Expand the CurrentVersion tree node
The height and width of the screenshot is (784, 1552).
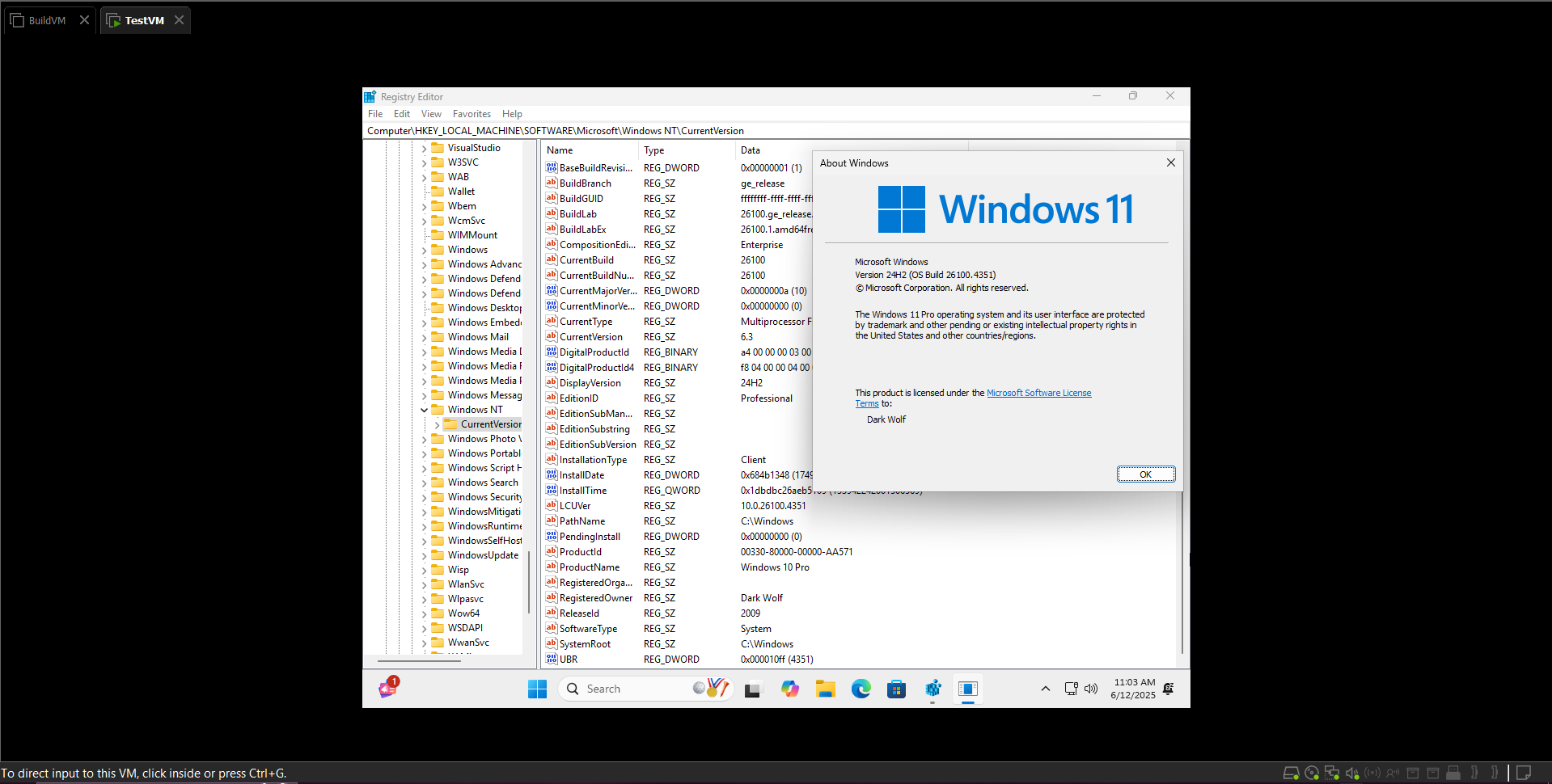[x=437, y=424]
